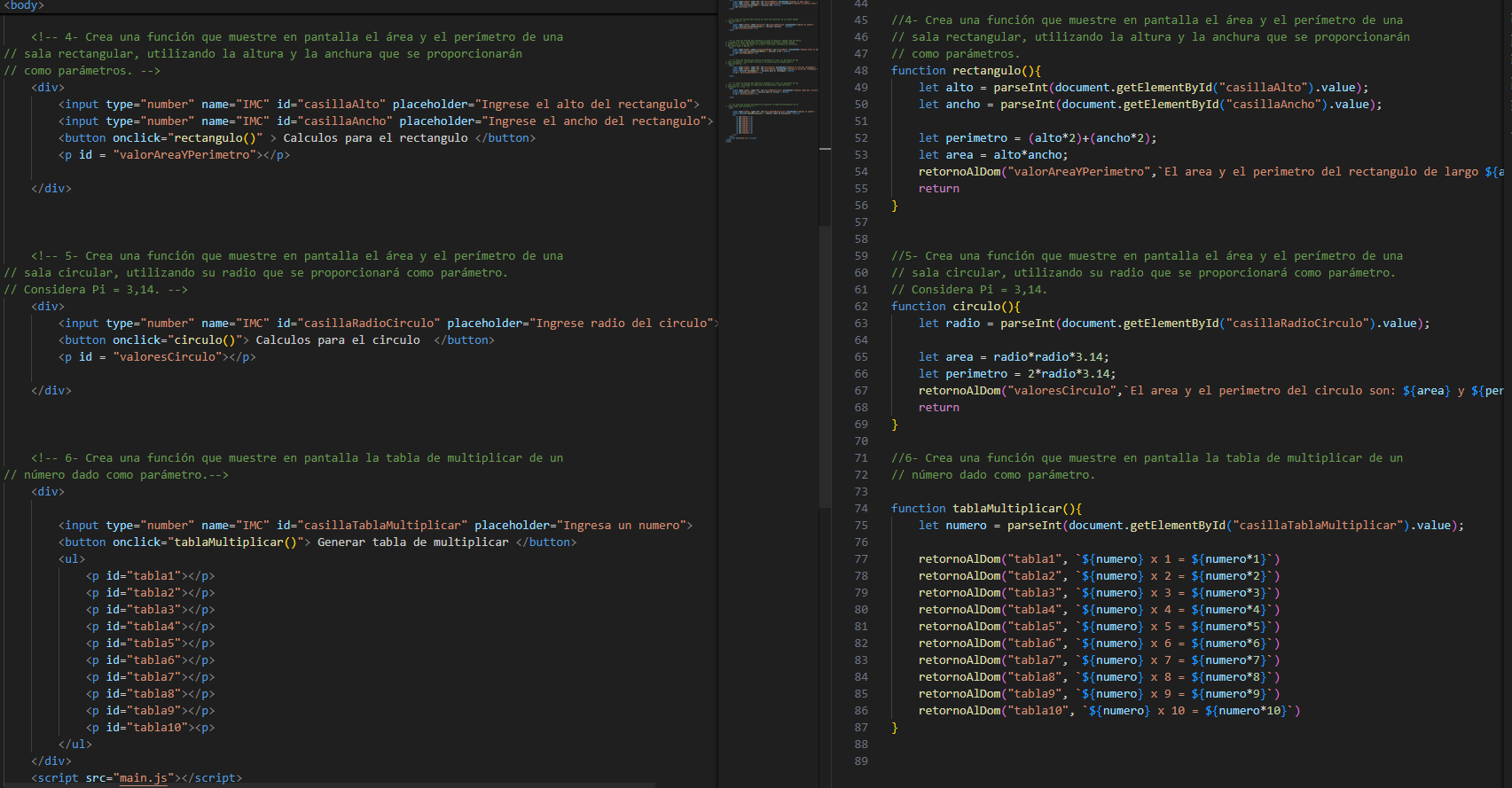Screen dimensions: 1512x788
Task: Open the underlined main.js script source link
Action: (144, 778)
